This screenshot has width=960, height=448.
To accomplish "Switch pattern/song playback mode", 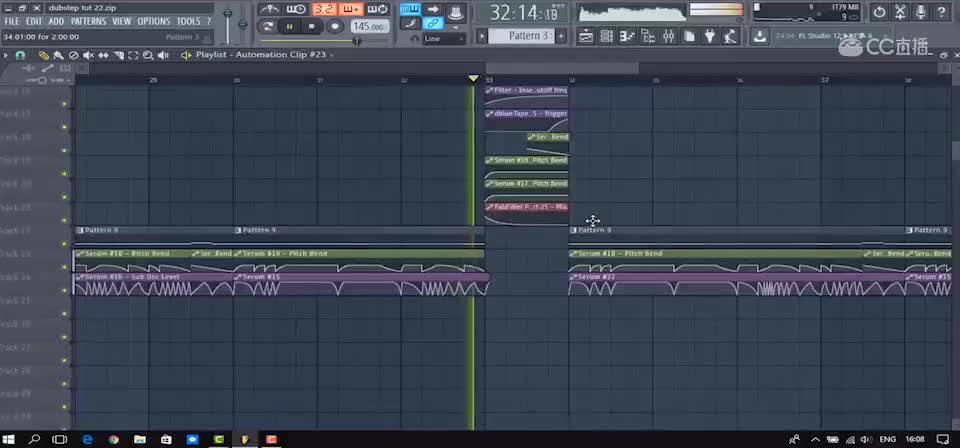I will tap(267, 26).
